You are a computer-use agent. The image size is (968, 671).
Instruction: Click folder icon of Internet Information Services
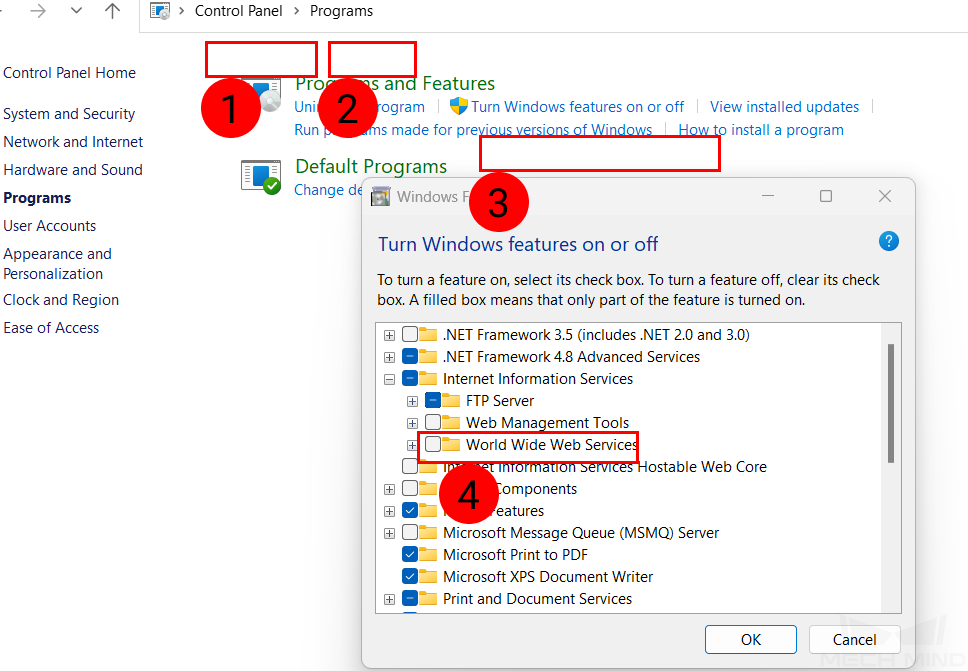click(428, 378)
